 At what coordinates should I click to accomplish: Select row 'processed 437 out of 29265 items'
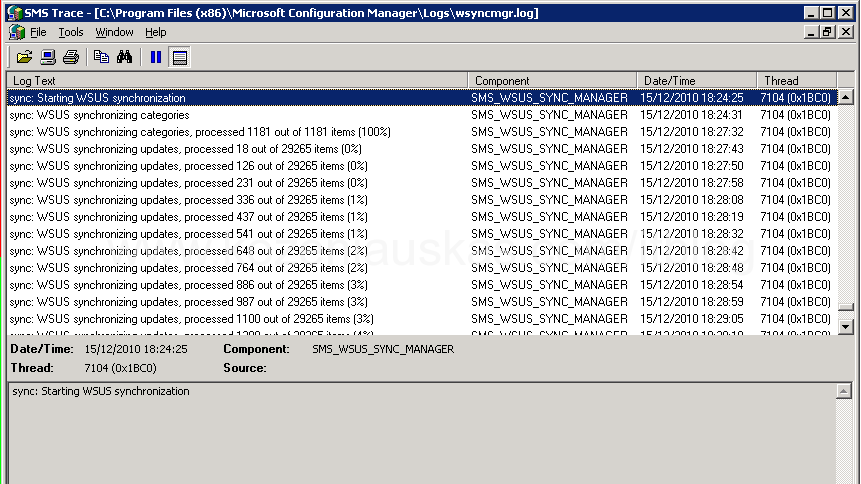pyautogui.click(x=422, y=217)
